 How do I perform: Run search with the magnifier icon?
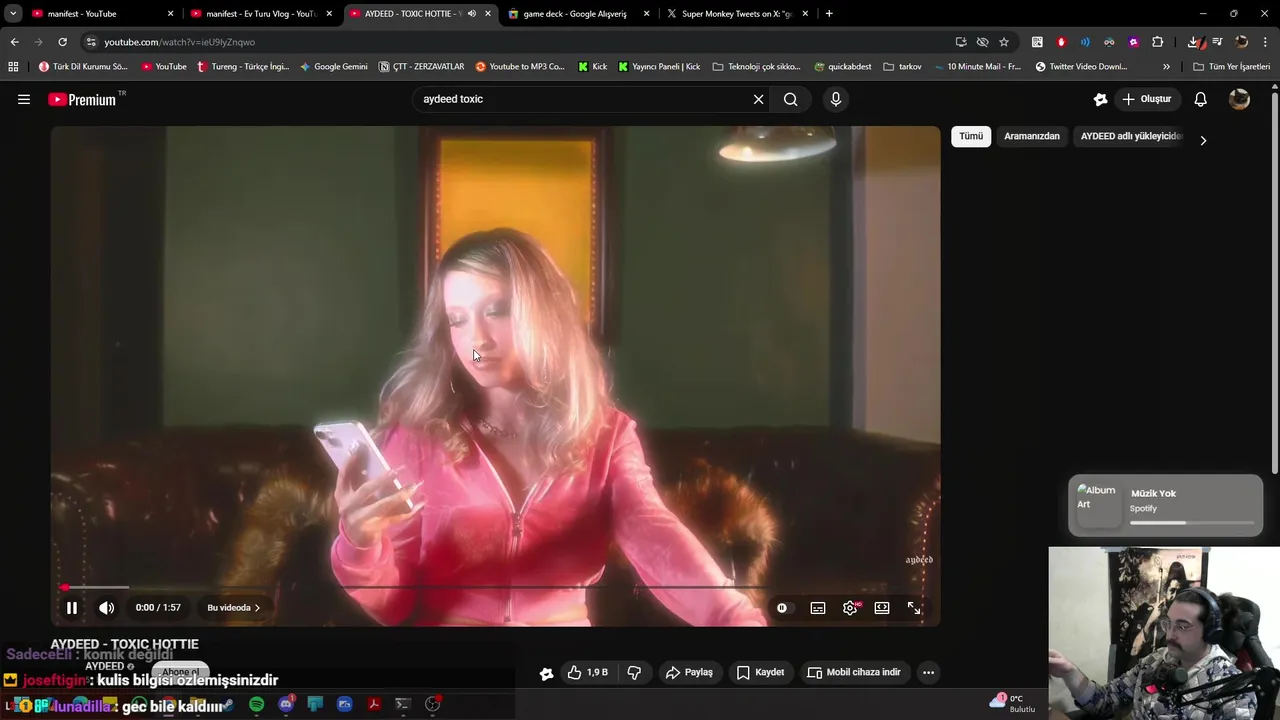(791, 99)
